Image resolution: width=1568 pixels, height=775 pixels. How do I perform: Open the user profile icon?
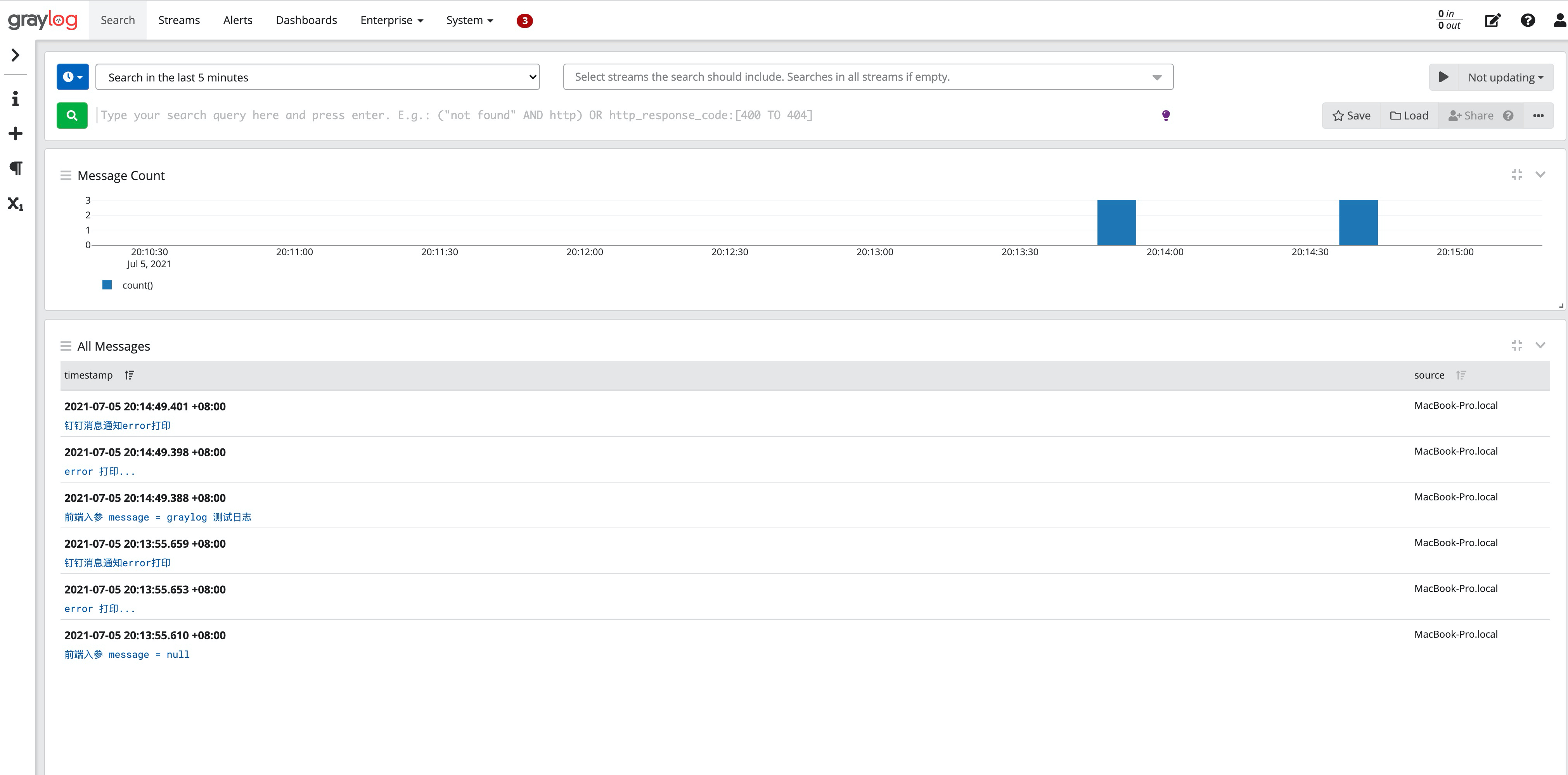tap(1560, 20)
